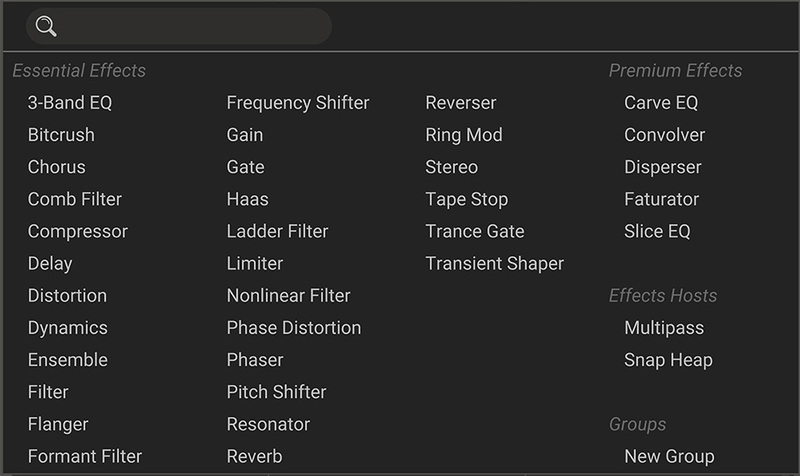
Task: Choose the Bitcrush effect
Action: point(61,135)
